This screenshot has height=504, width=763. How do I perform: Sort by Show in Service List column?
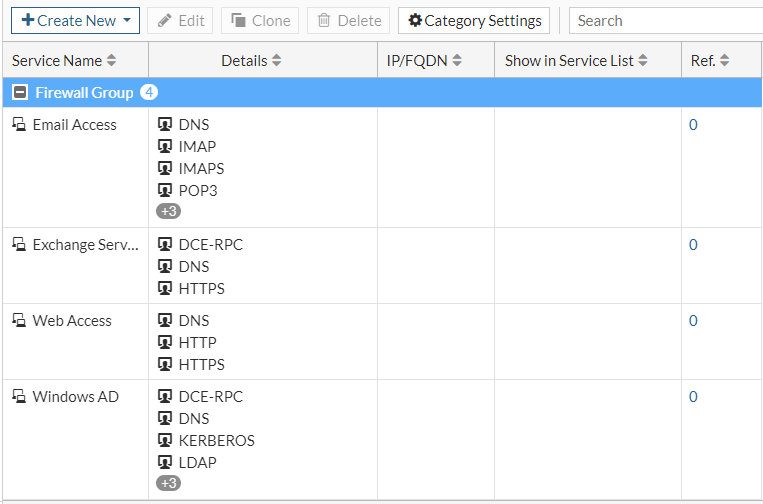(643, 61)
